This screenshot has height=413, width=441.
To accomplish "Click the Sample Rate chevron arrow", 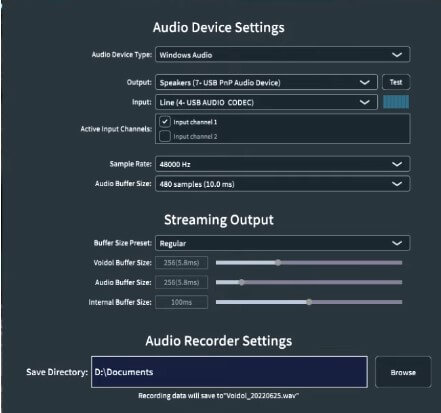I will (x=397, y=164).
